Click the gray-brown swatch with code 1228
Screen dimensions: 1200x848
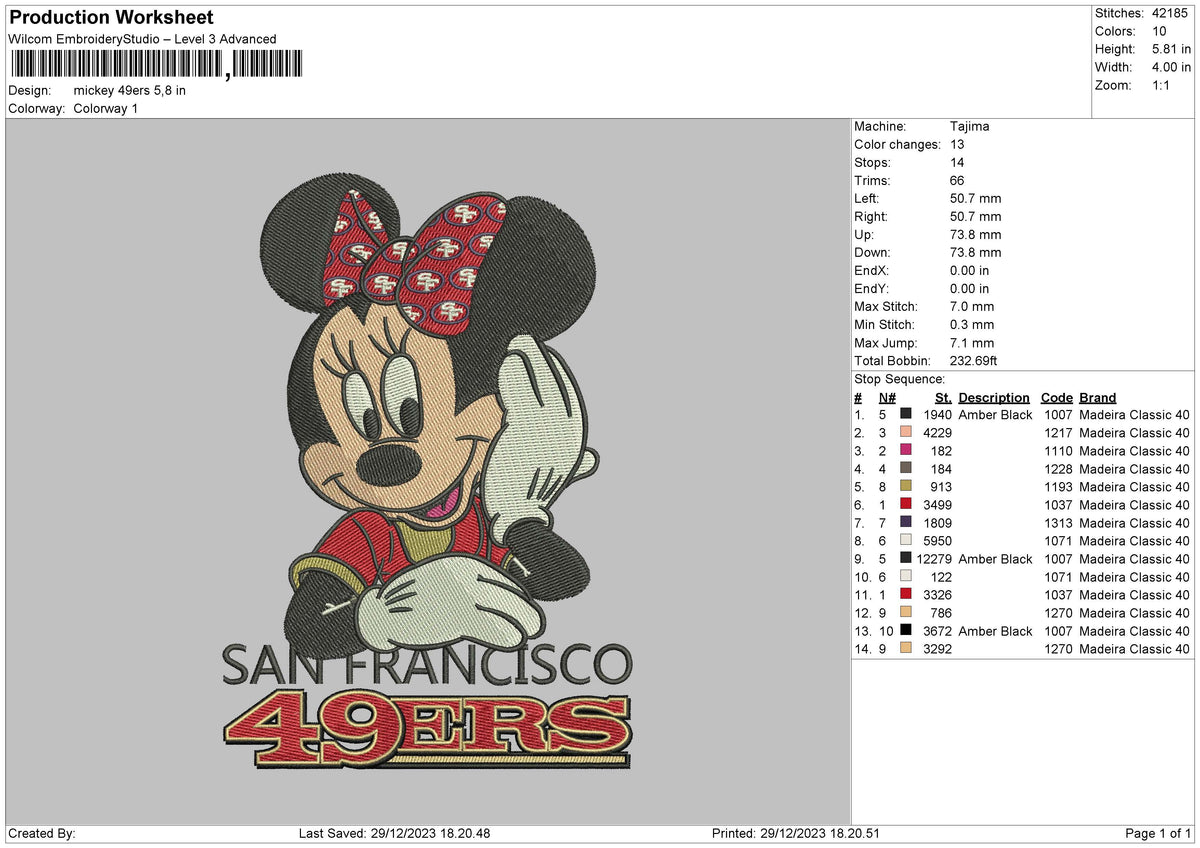tap(906, 467)
